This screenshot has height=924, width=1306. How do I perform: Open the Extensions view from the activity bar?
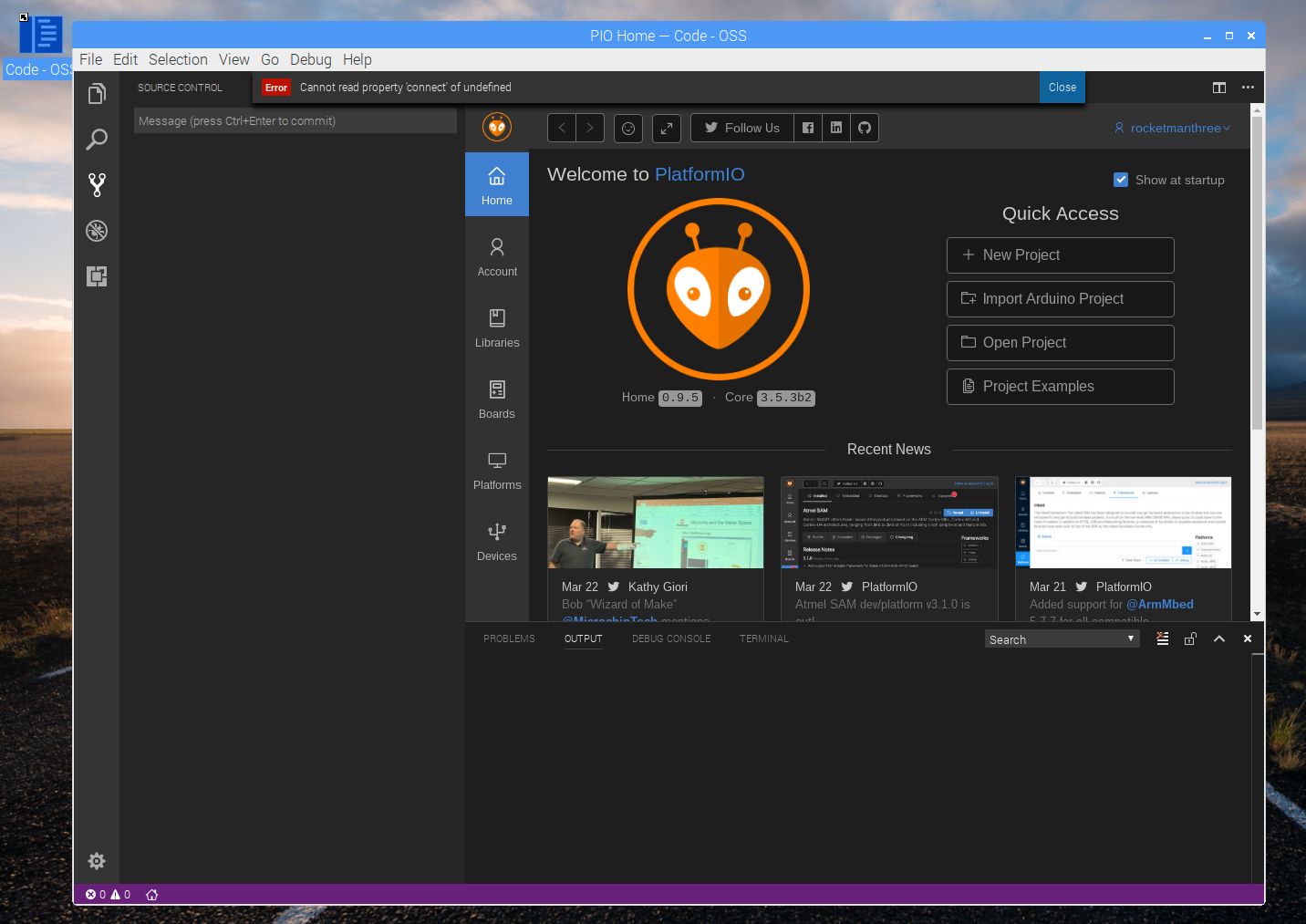pyautogui.click(x=97, y=276)
